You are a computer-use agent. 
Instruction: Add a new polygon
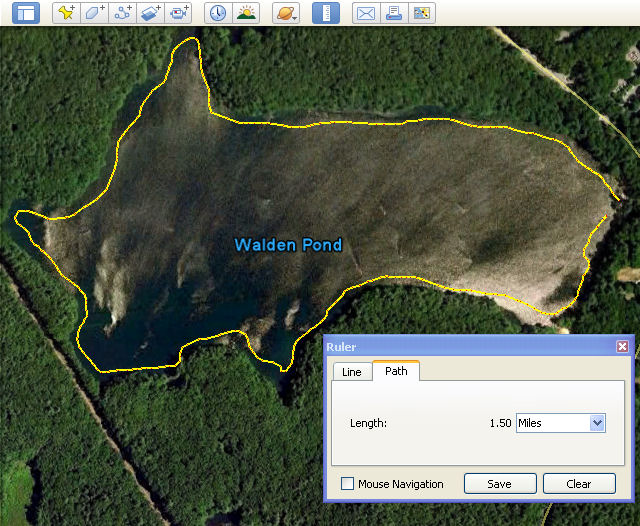(x=95, y=13)
